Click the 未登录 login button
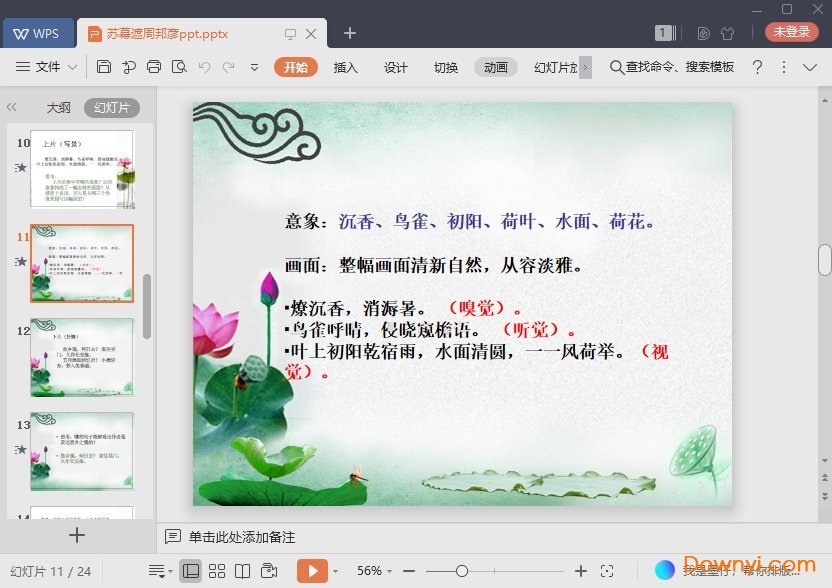832x588 pixels. coord(791,31)
